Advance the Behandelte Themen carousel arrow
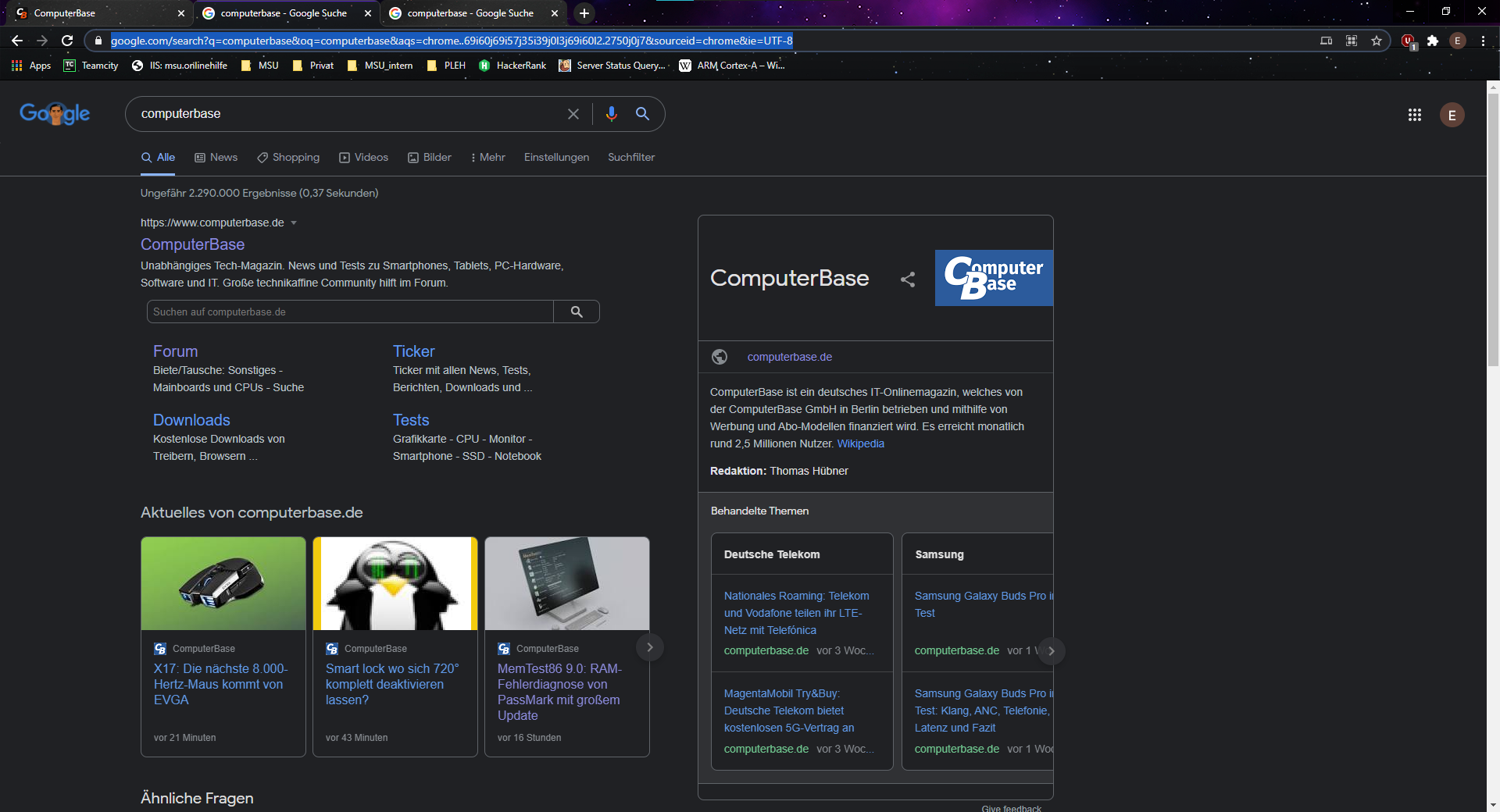Viewport: 1500px width, 812px height. point(1052,651)
